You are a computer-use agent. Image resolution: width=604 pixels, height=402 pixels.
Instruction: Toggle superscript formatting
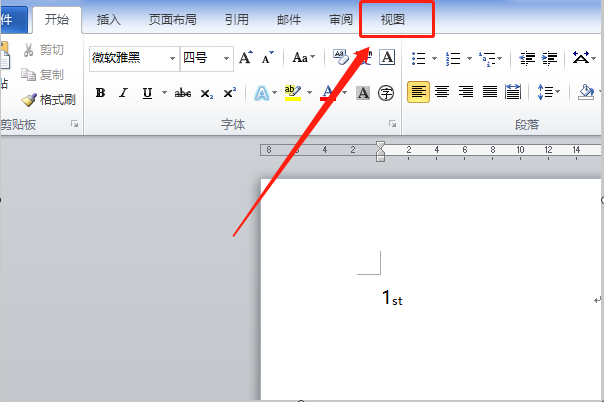point(230,93)
